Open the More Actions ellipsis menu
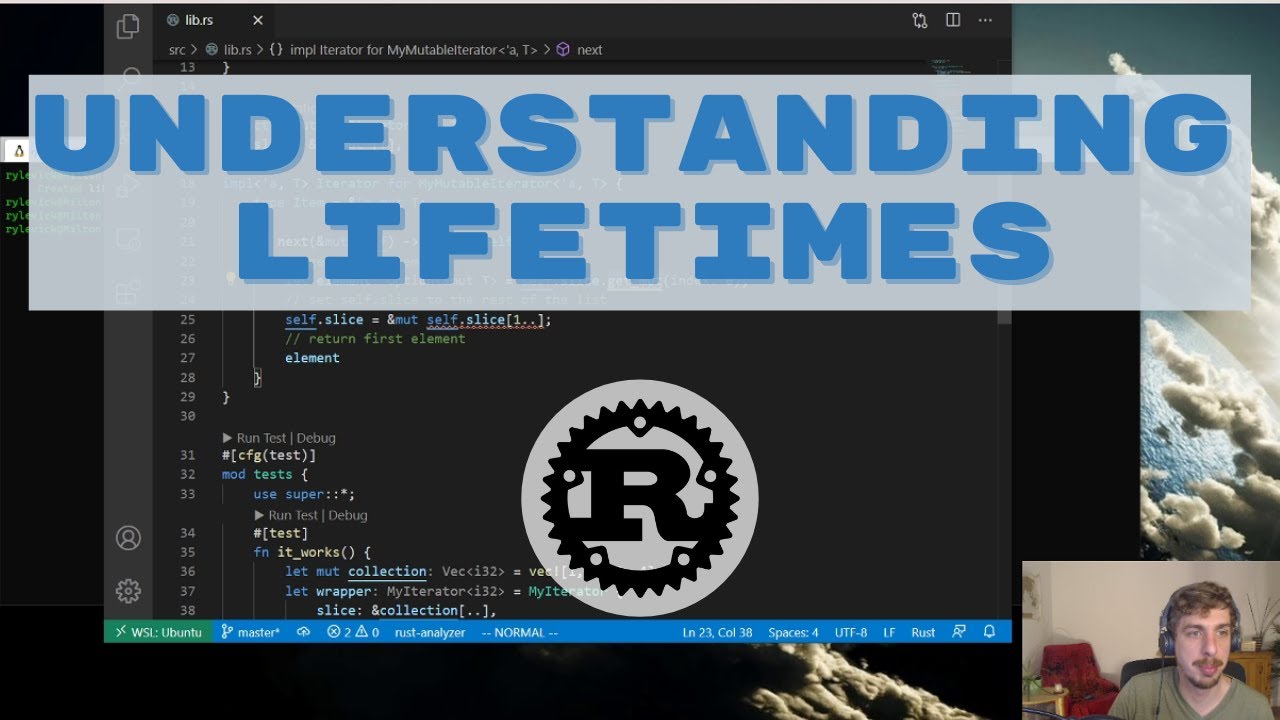 click(x=985, y=20)
